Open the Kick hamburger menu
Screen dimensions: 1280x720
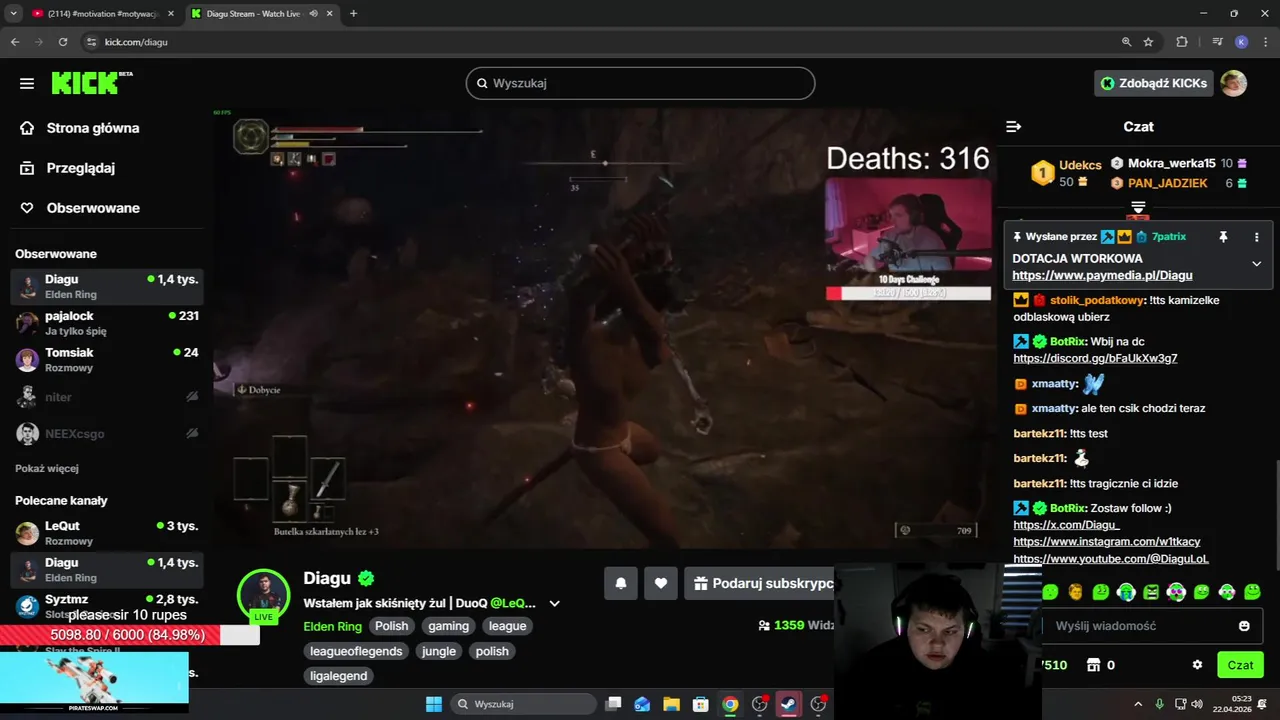(27, 84)
